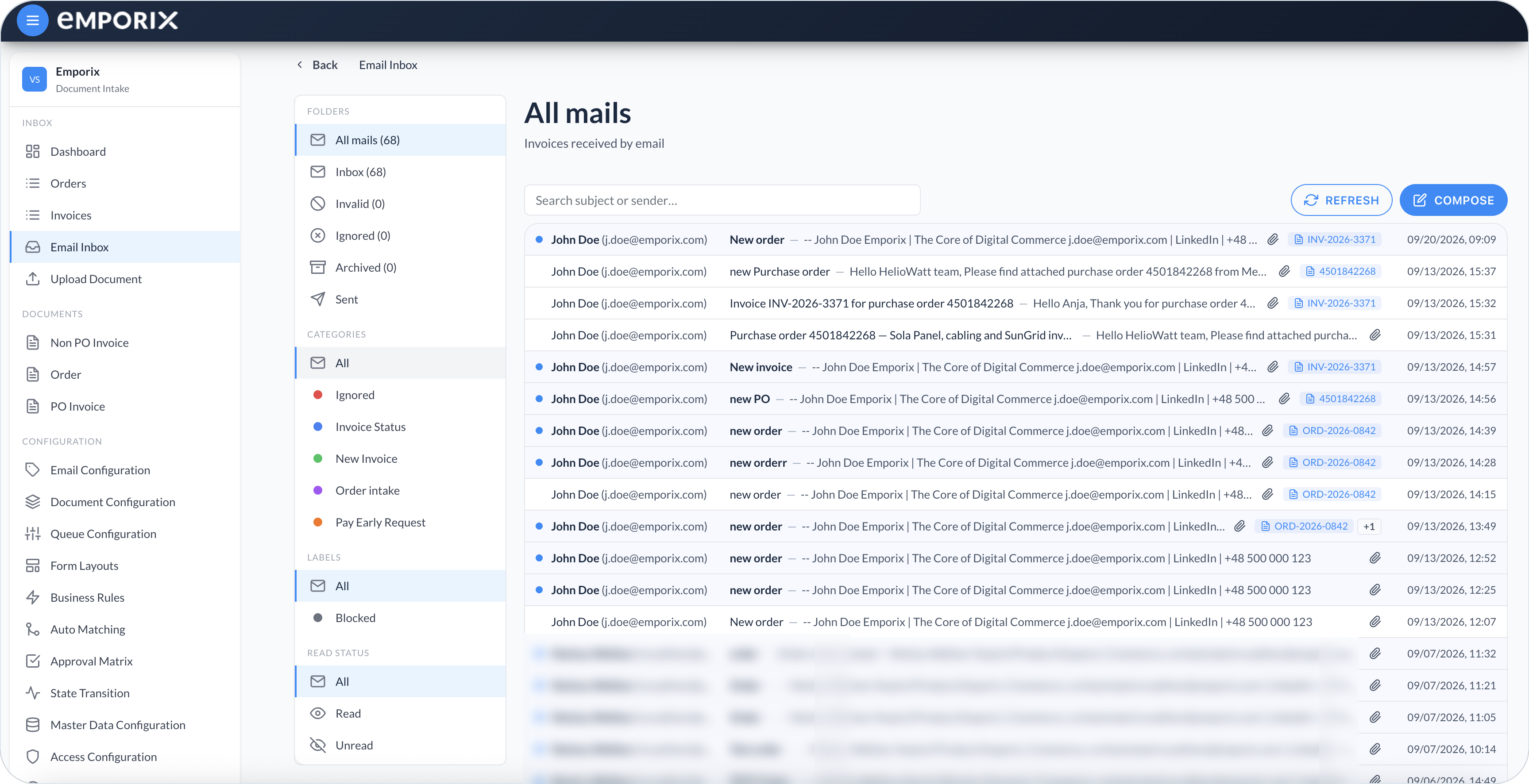Open the Sent folder
1529x784 pixels.
400,300
